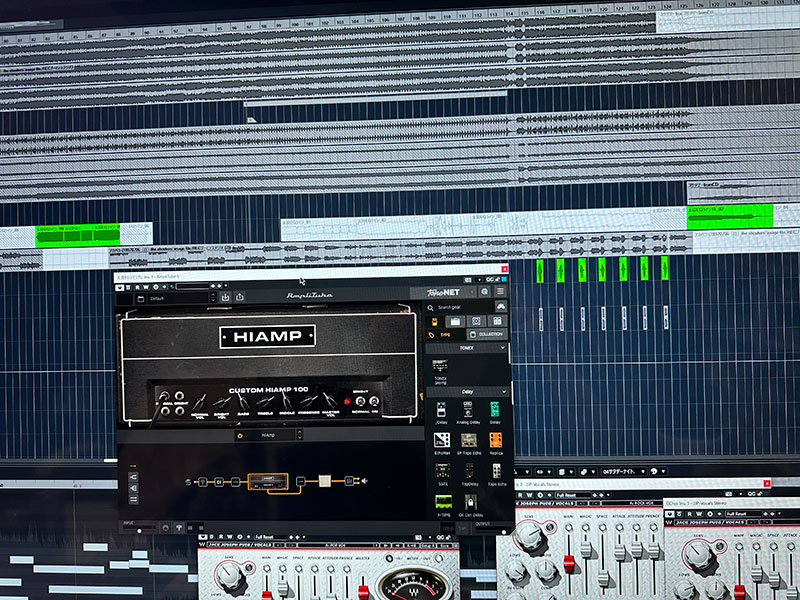
Task: Click the OUTPUT level slider in AmpliTube
Action: coord(492,530)
